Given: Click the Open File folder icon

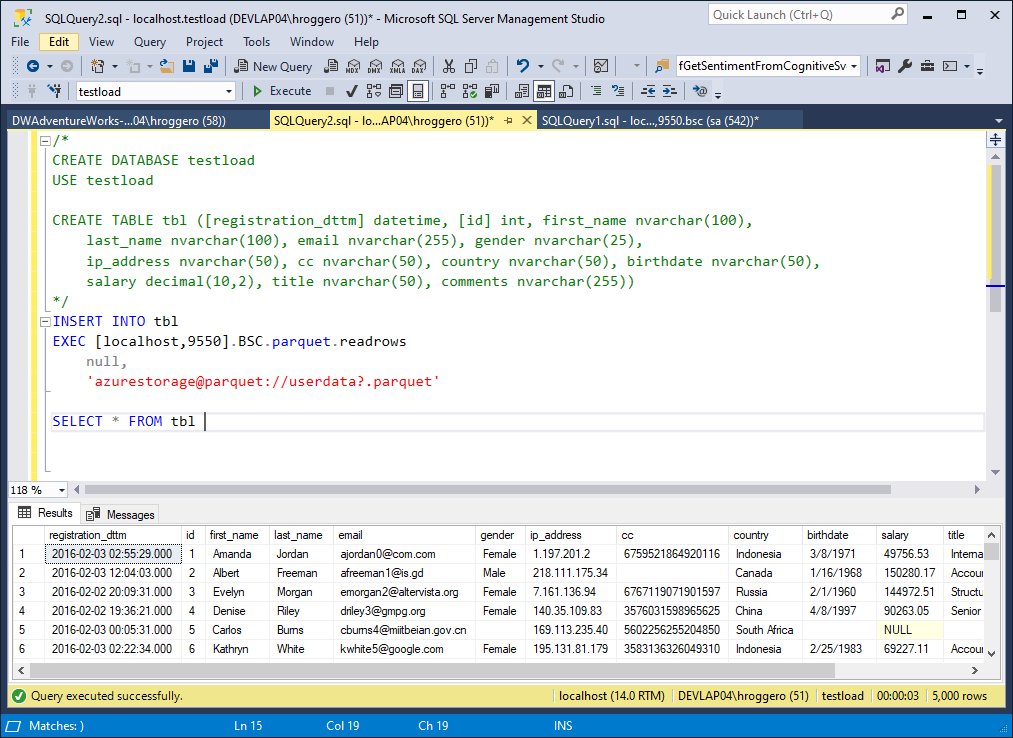Looking at the screenshot, I should point(166,66).
